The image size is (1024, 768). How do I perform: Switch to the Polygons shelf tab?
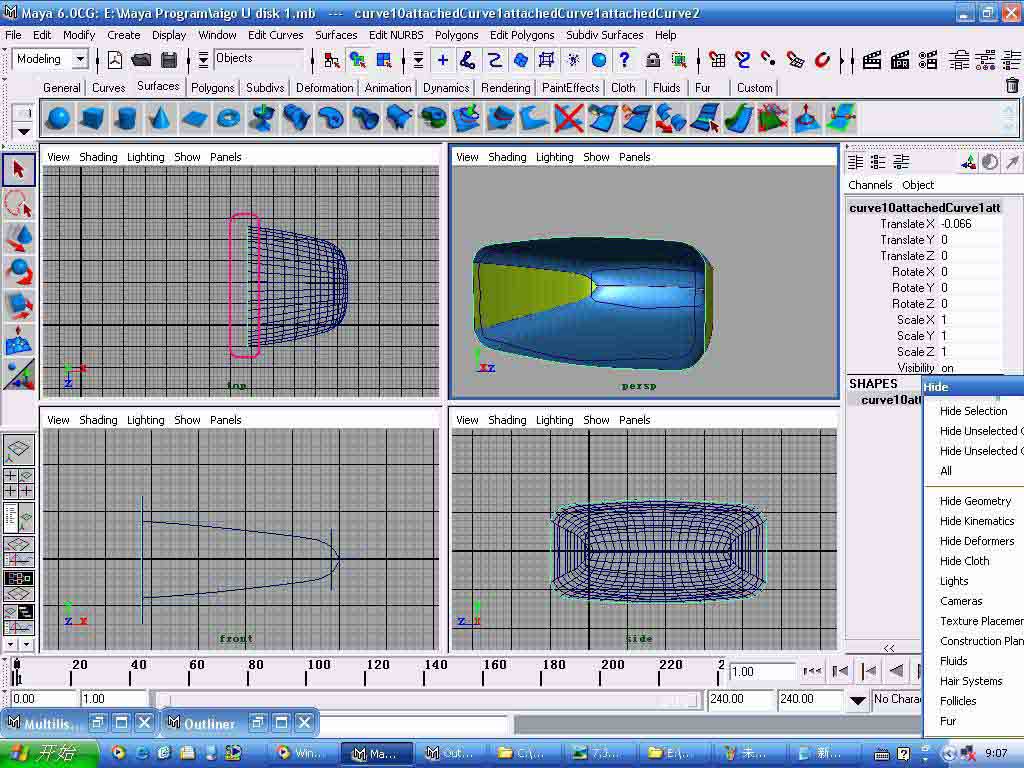click(x=212, y=88)
